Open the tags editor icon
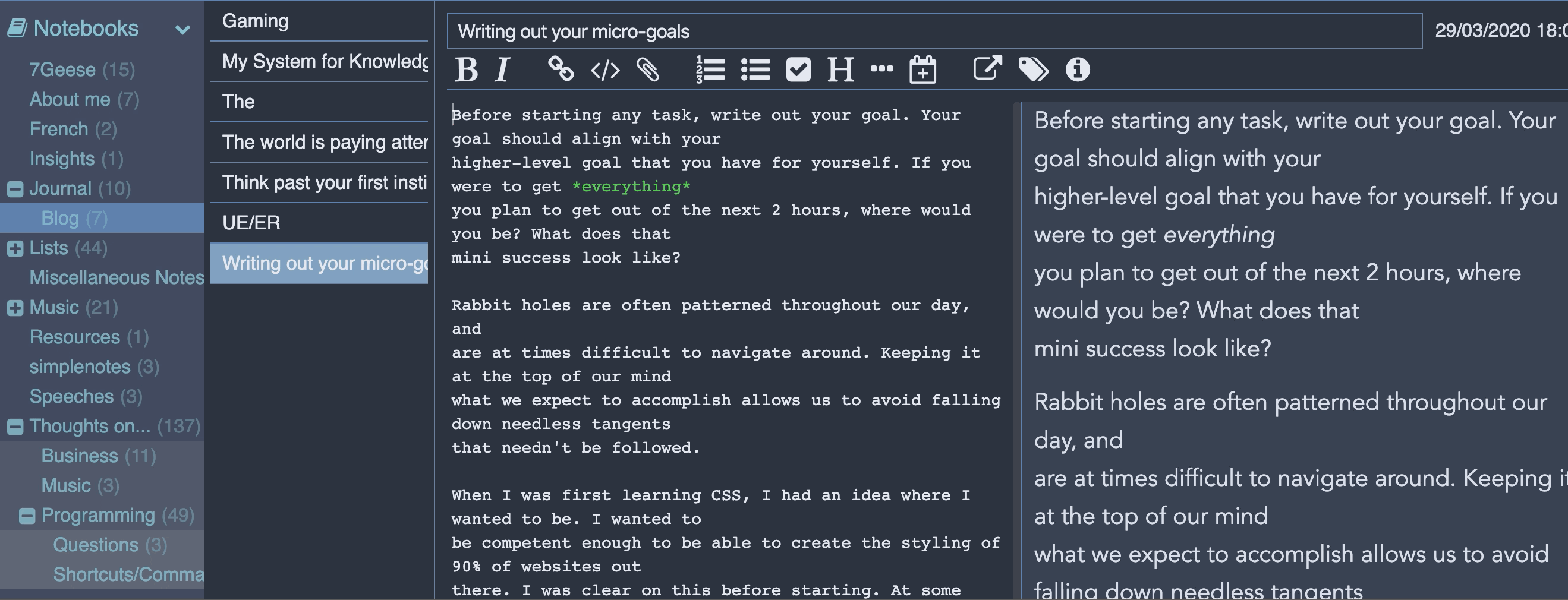The width and height of the screenshot is (1568, 600). click(1034, 70)
